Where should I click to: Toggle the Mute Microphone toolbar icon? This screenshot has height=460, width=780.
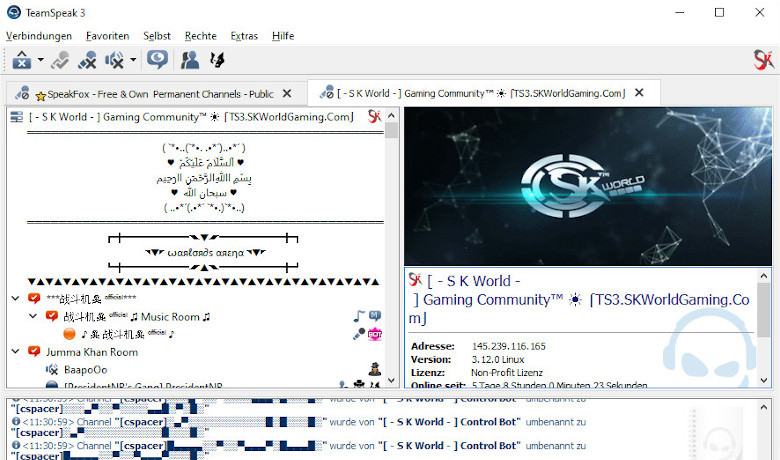point(88,60)
